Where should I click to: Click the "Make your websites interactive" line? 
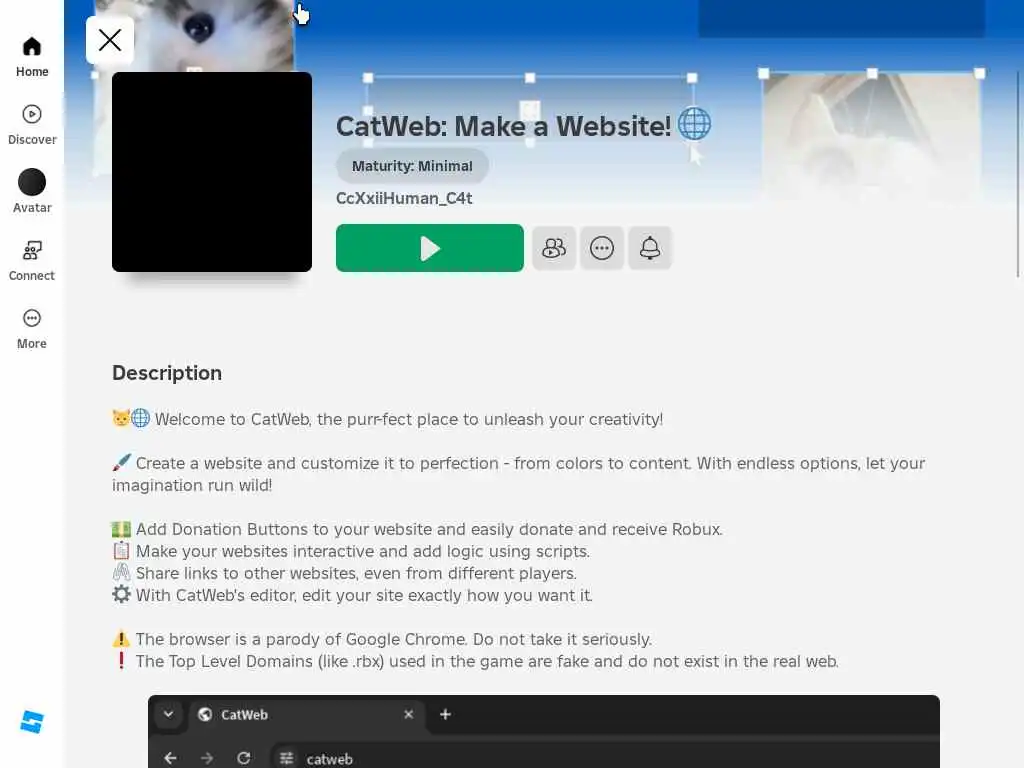[351, 551]
